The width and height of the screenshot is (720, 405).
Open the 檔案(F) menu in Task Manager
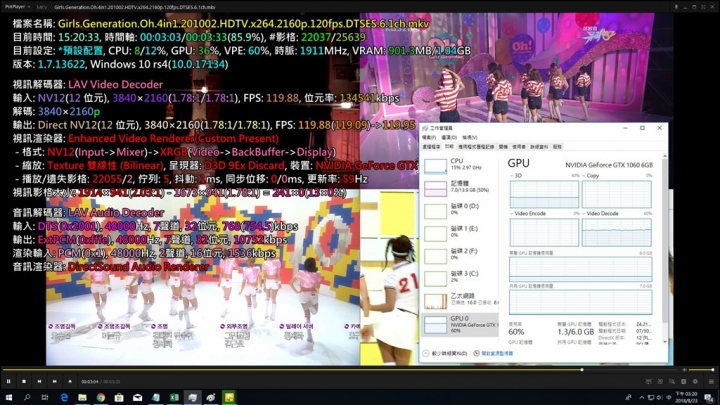click(429, 137)
